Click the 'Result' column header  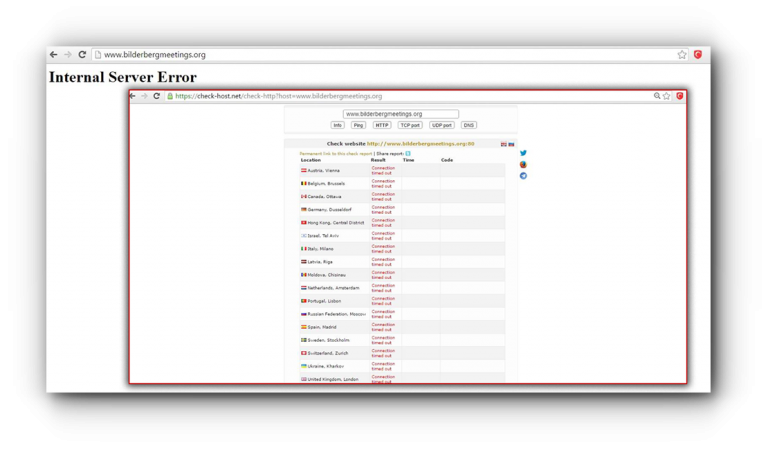tap(378, 160)
